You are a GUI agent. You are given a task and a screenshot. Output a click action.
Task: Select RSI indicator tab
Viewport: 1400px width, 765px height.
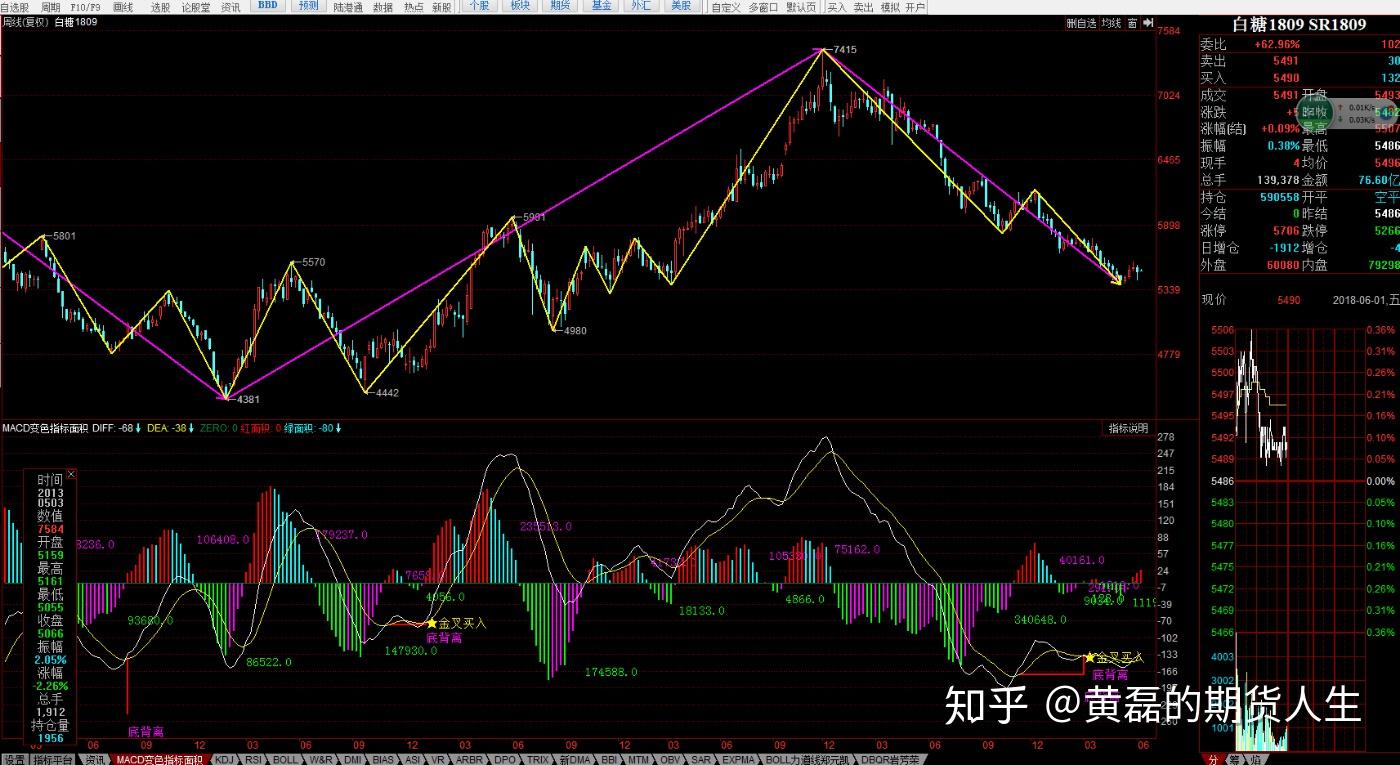(x=253, y=759)
